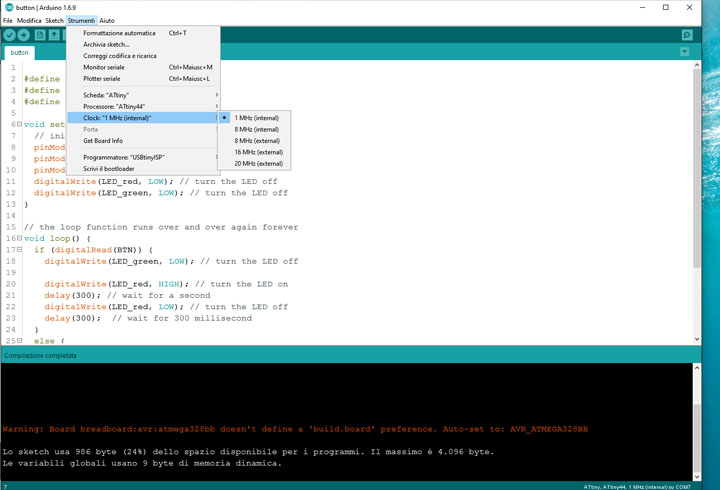Screen dimensions: 720x490
Task: Click console scrollbar down arrow
Action: (x=697, y=476)
